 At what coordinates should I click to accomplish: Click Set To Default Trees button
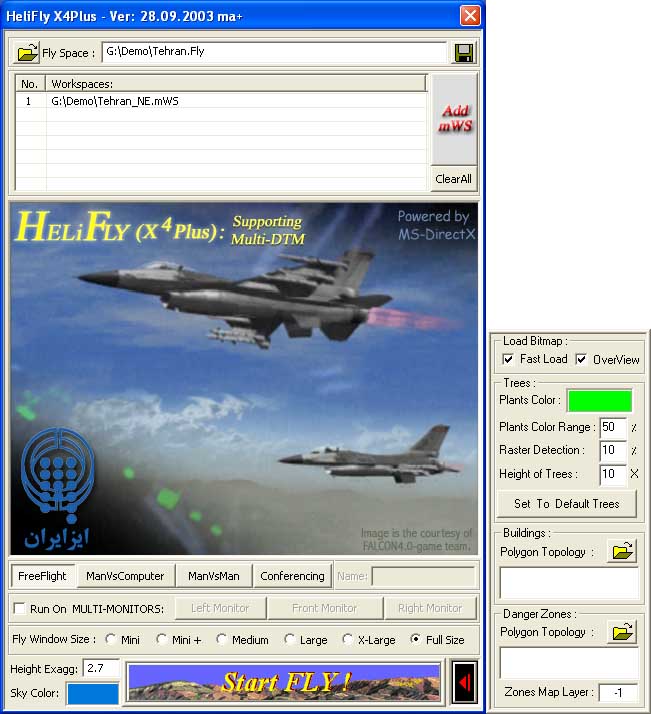(x=566, y=504)
